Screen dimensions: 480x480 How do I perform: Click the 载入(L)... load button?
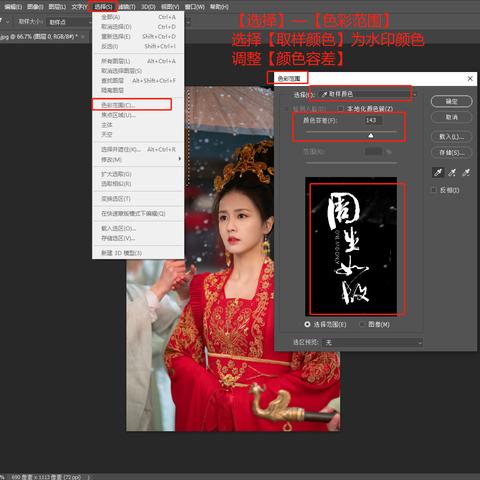[x=452, y=137]
